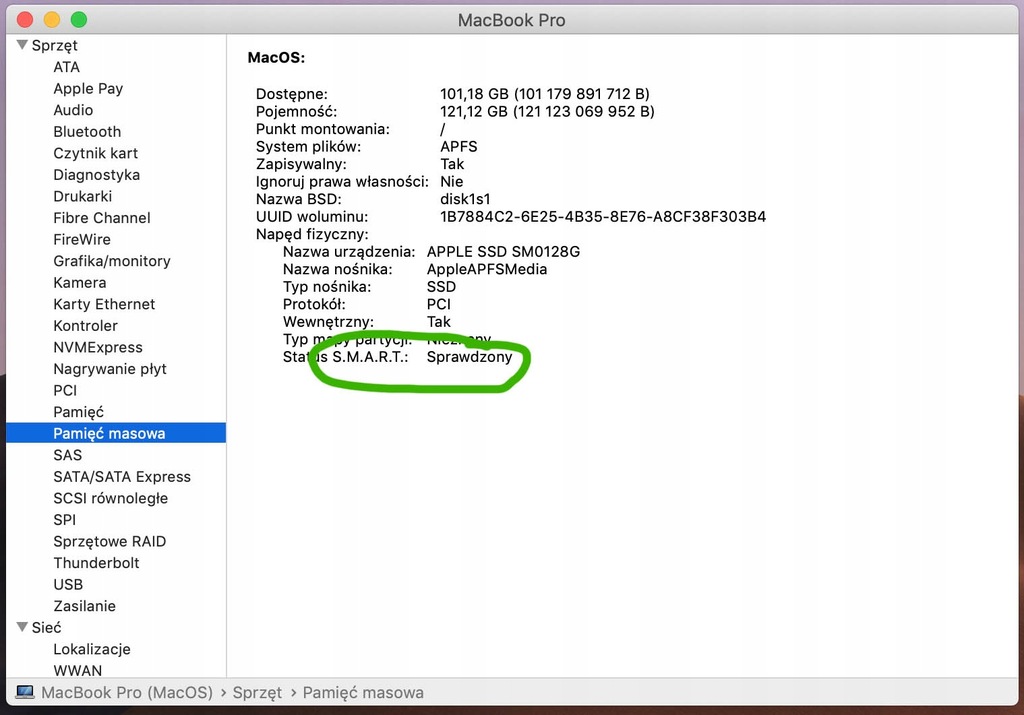This screenshot has height=715, width=1024.
Task: Select Fibre Channel entry
Action: click(x=102, y=217)
